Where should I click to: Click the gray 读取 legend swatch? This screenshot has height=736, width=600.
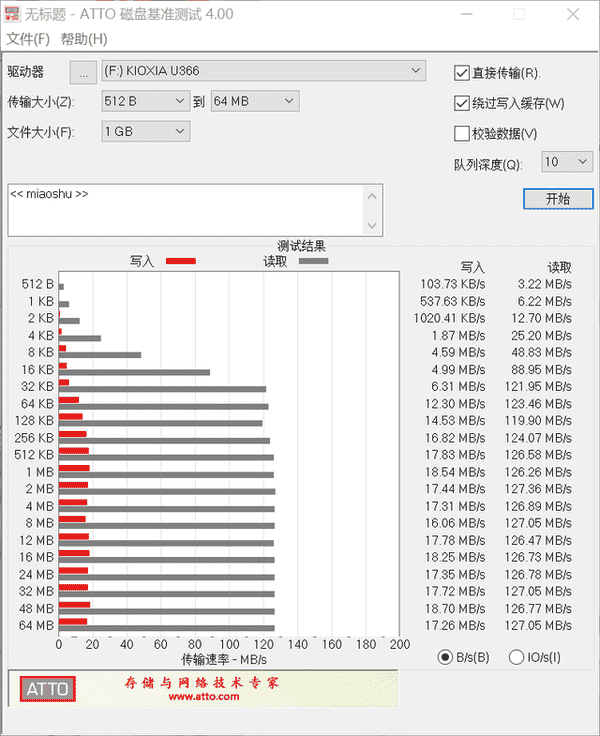pyautogui.click(x=314, y=261)
